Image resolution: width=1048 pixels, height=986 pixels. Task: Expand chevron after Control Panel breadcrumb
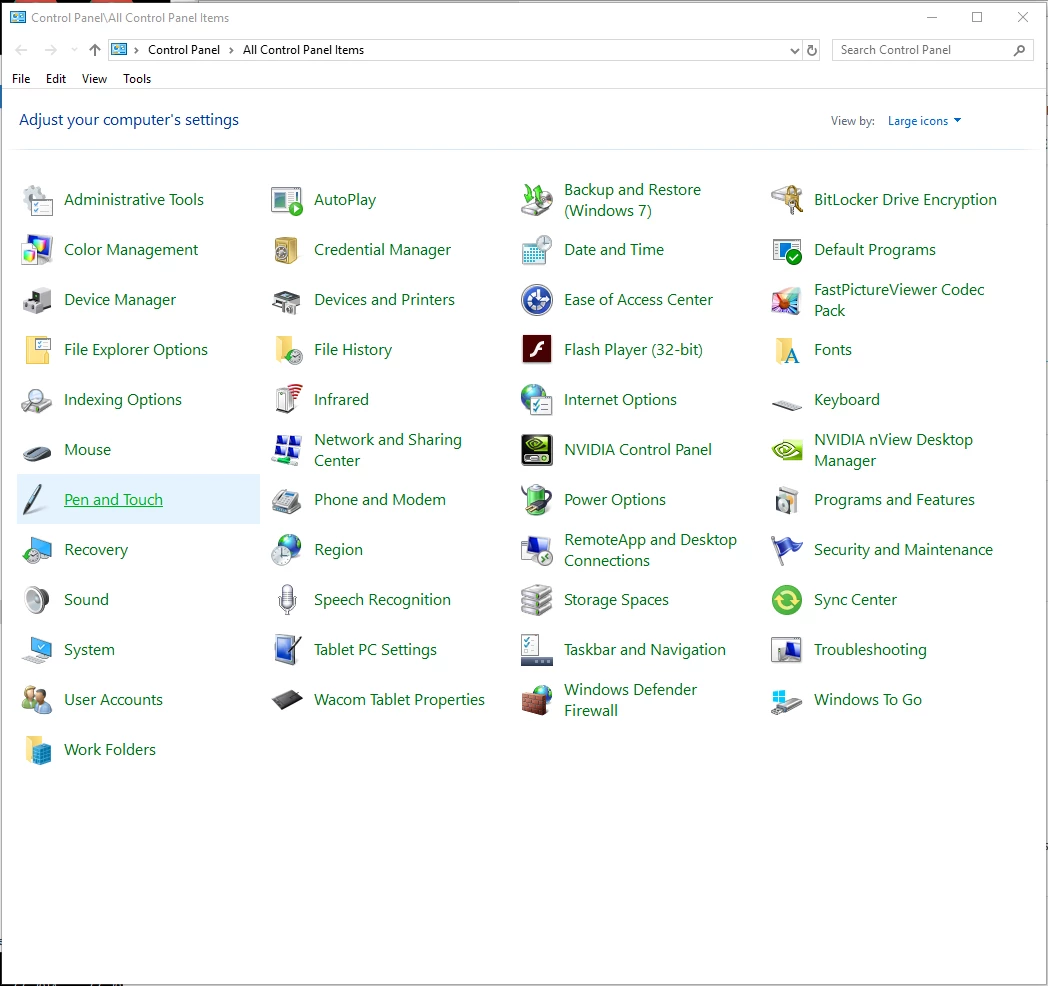231,50
